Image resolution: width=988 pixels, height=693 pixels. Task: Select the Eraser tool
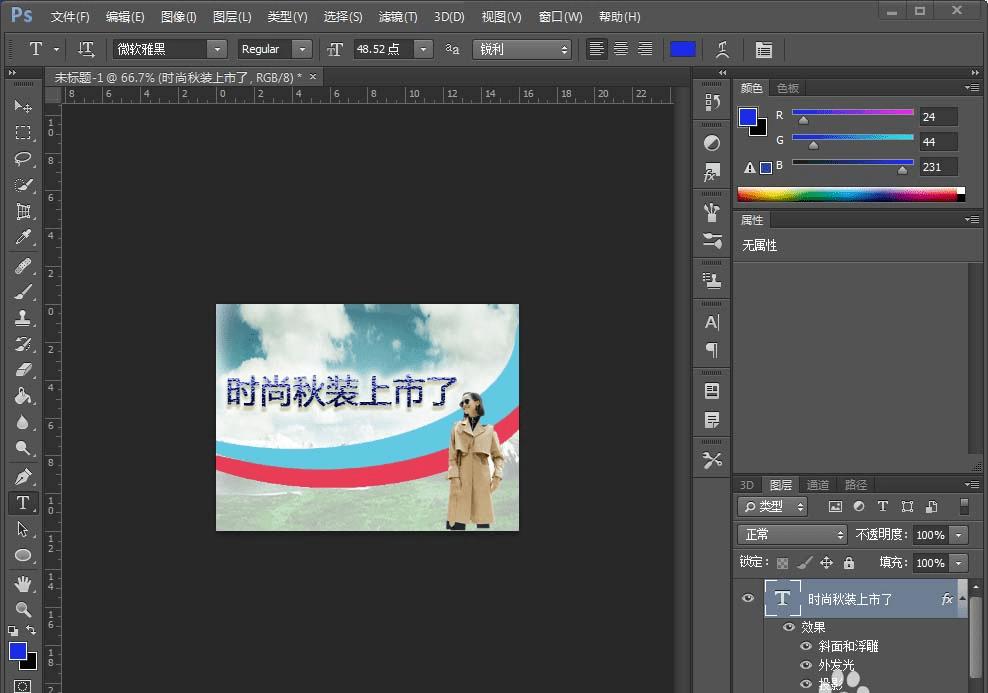(23, 370)
